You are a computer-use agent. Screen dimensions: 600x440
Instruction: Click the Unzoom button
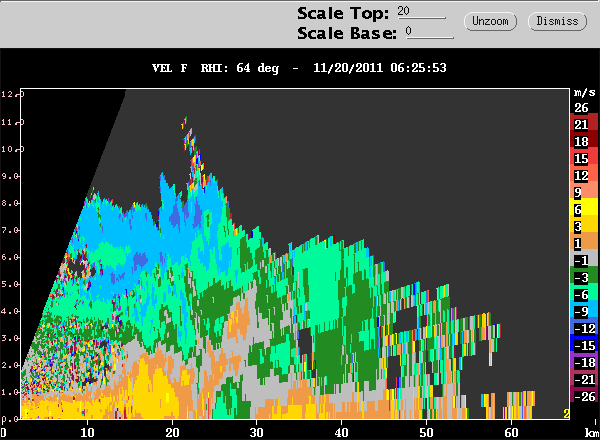(x=490, y=21)
